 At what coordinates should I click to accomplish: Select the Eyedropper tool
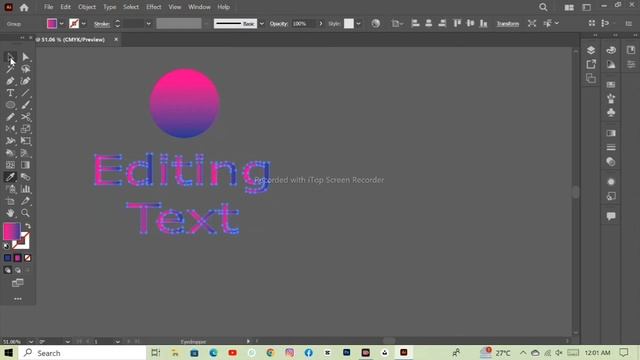pos(10,177)
